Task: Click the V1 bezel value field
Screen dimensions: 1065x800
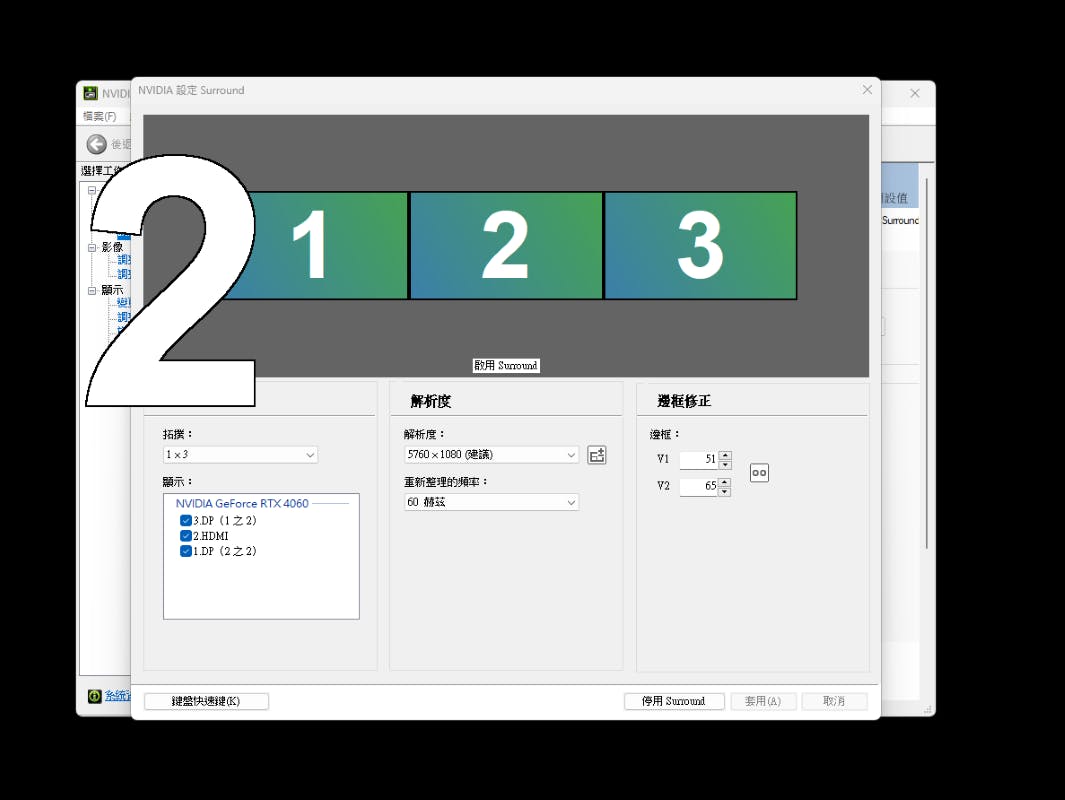Action: [698, 460]
